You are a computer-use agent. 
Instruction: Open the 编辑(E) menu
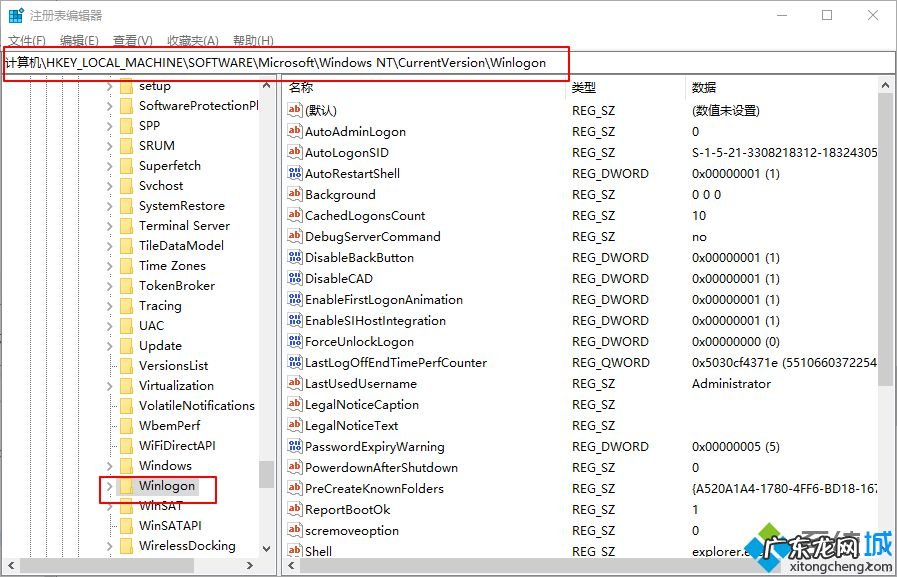(x=76, y=40)
